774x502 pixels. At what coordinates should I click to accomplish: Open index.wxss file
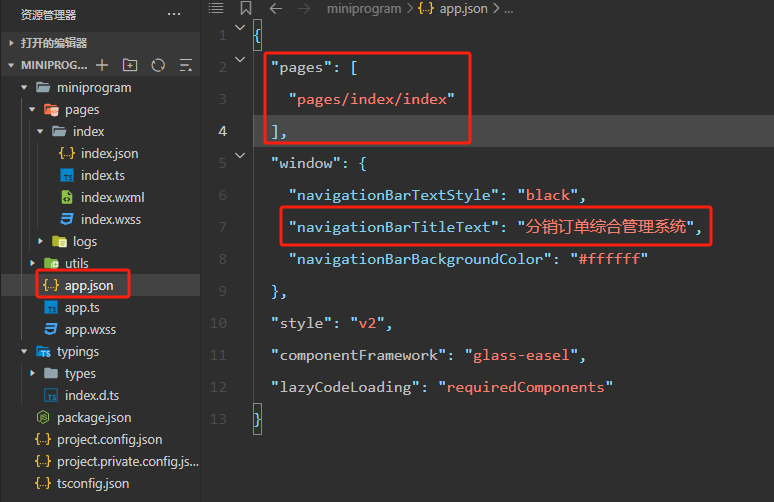(111, 219)
